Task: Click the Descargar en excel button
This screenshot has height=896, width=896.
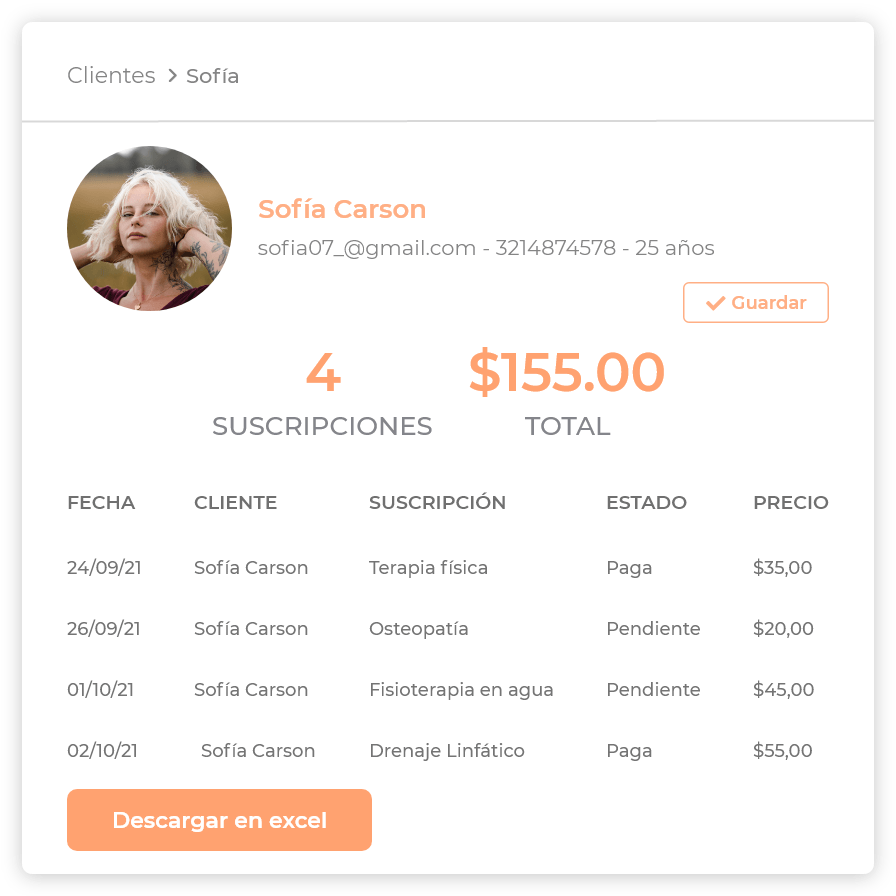Action: click(219, 820)
